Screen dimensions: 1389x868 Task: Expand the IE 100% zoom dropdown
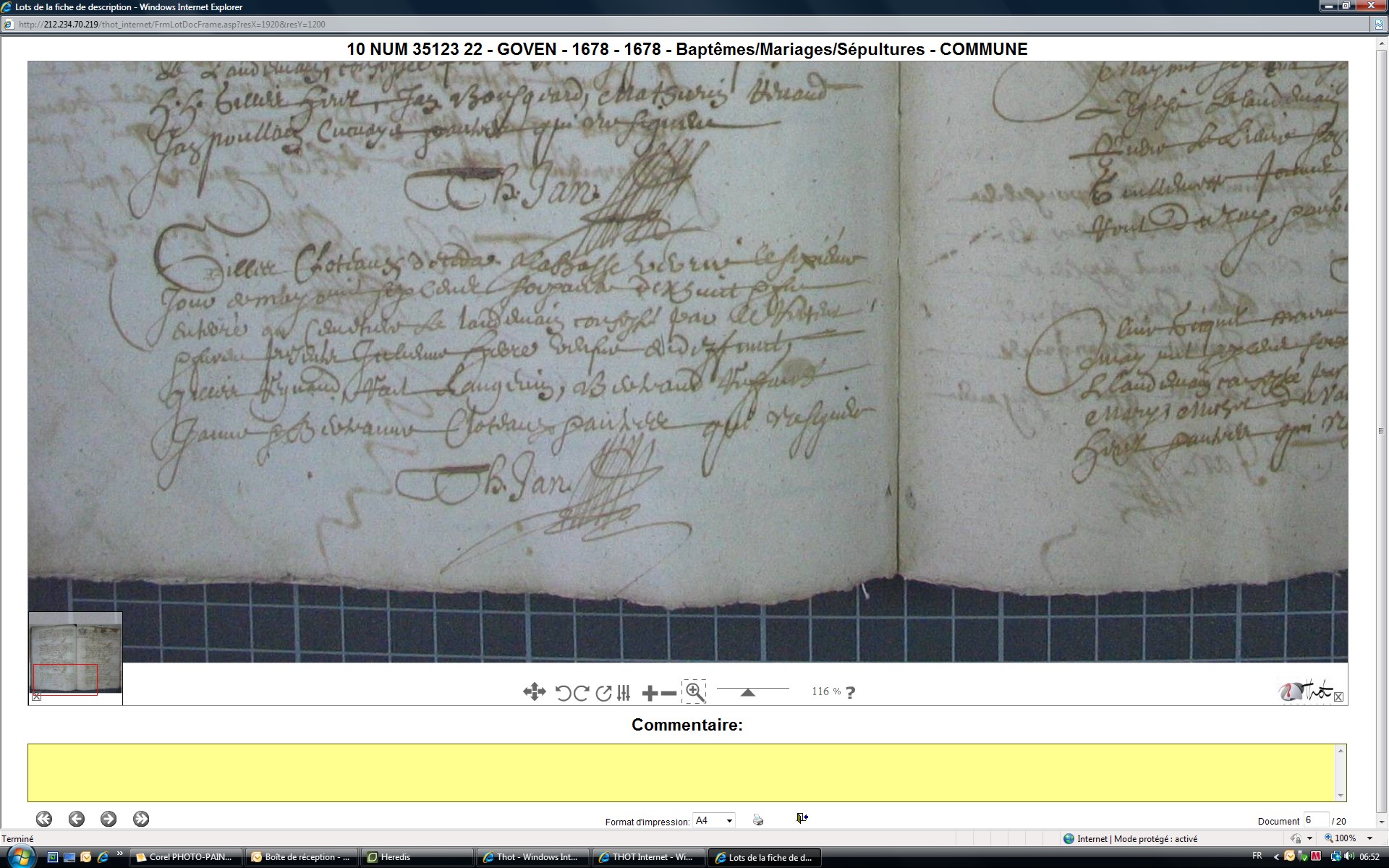click(1369, 838)
